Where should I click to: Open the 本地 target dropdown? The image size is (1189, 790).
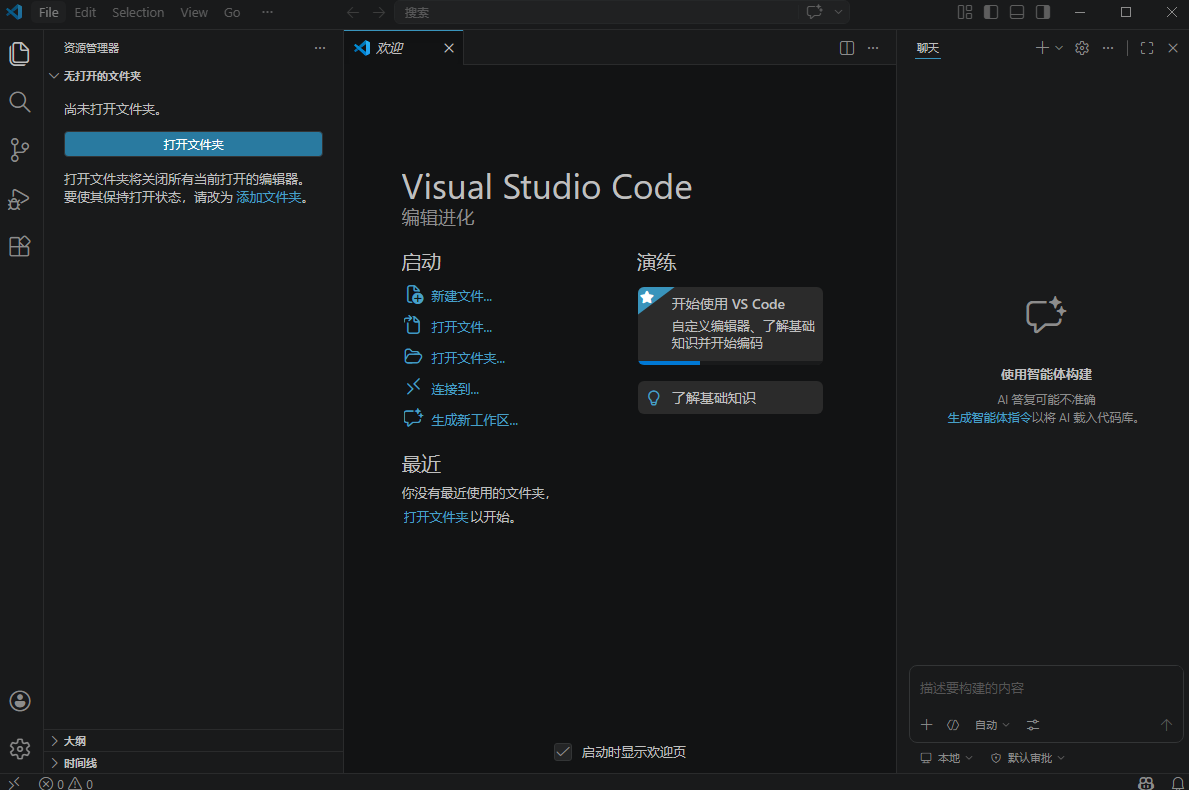click(x=946, y=758)
